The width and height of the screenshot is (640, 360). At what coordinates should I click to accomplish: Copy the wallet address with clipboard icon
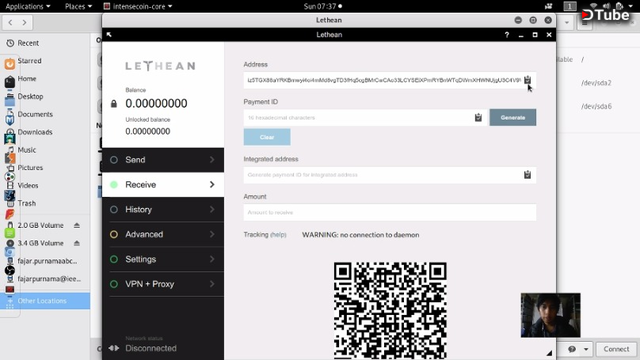[527, 80]
